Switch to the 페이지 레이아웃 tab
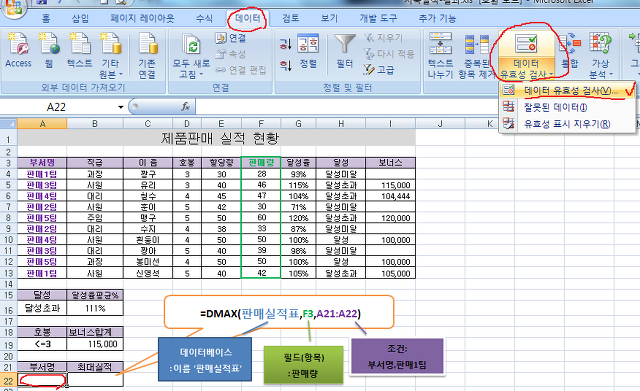 [142, 18]
